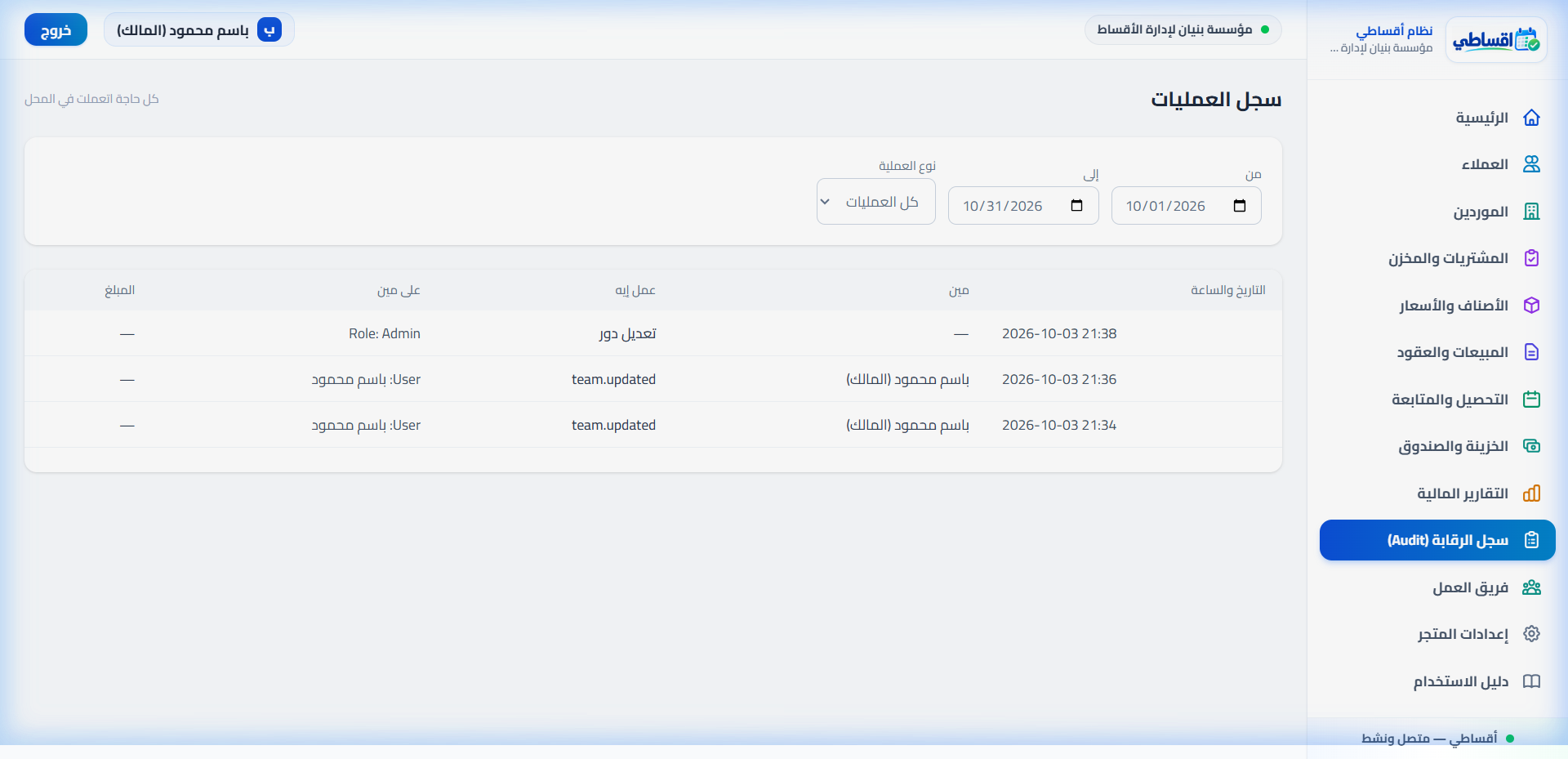Click the home icon beside الرئيسية
The width and height of the screenshot is (1568, 759).
[x=1531, y=118]
